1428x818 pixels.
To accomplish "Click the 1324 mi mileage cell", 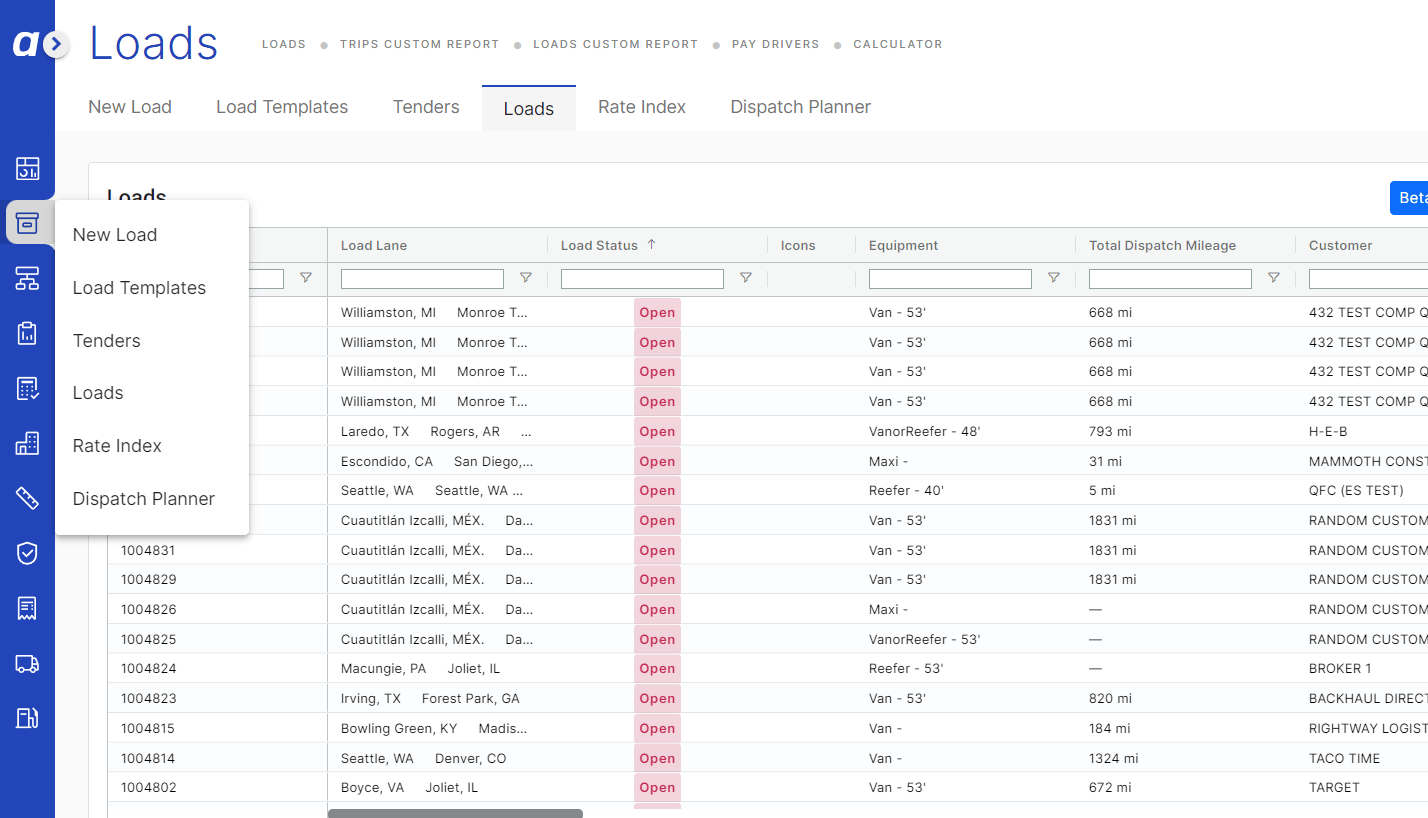I will 1113,758.
